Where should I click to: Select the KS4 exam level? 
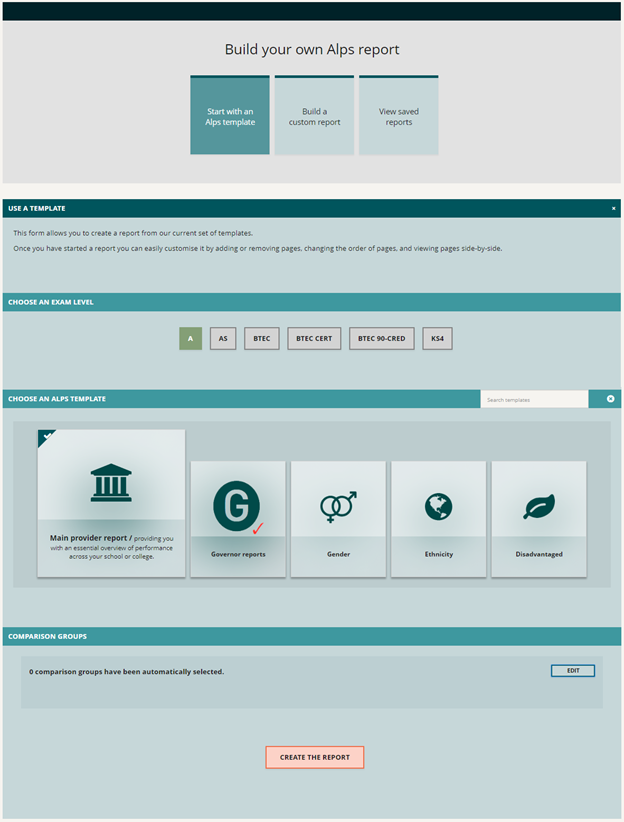coord(437,339)
